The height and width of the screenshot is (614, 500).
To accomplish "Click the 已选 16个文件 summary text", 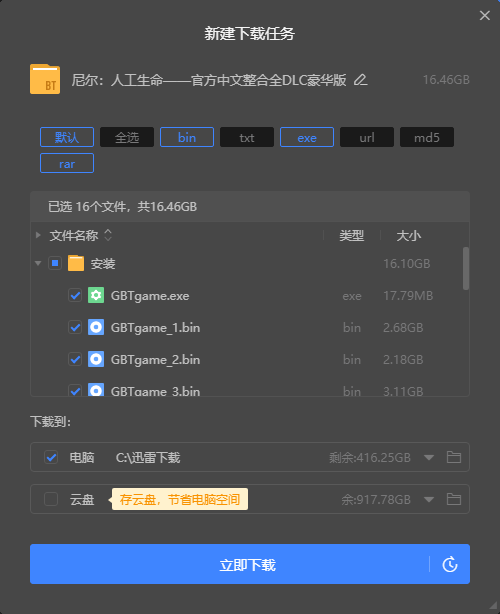I will pos(122,206).
